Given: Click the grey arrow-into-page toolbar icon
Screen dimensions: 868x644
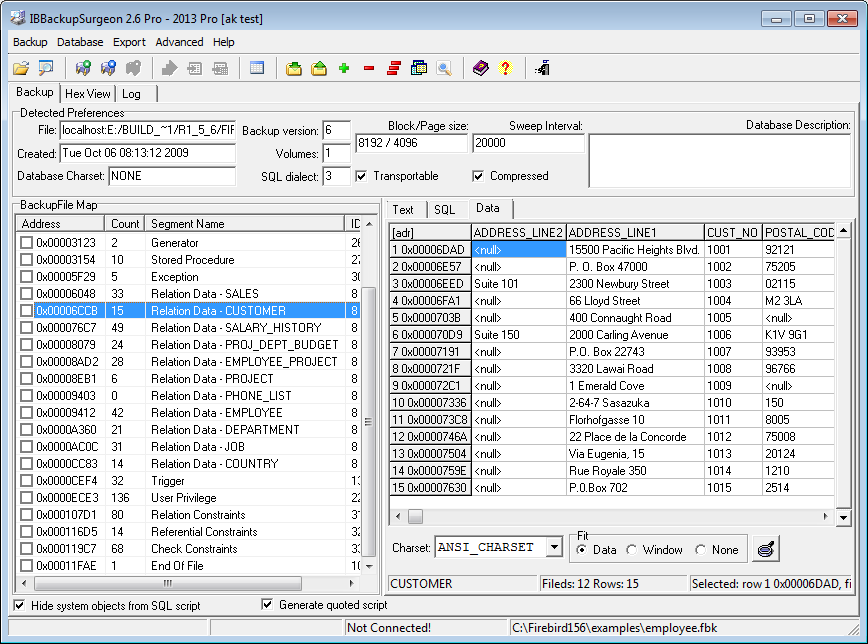Looking at the screenshot, I should pyautogui.click(x=195, y=69).
